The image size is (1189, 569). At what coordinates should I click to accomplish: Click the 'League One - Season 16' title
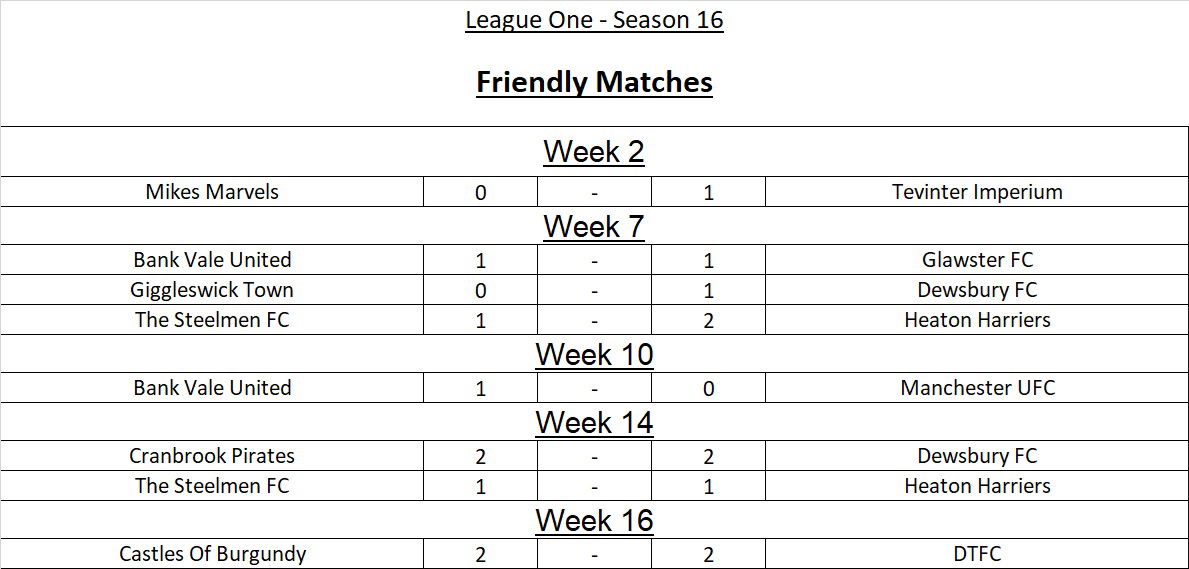pyautogui.click(x=594, y=20)
